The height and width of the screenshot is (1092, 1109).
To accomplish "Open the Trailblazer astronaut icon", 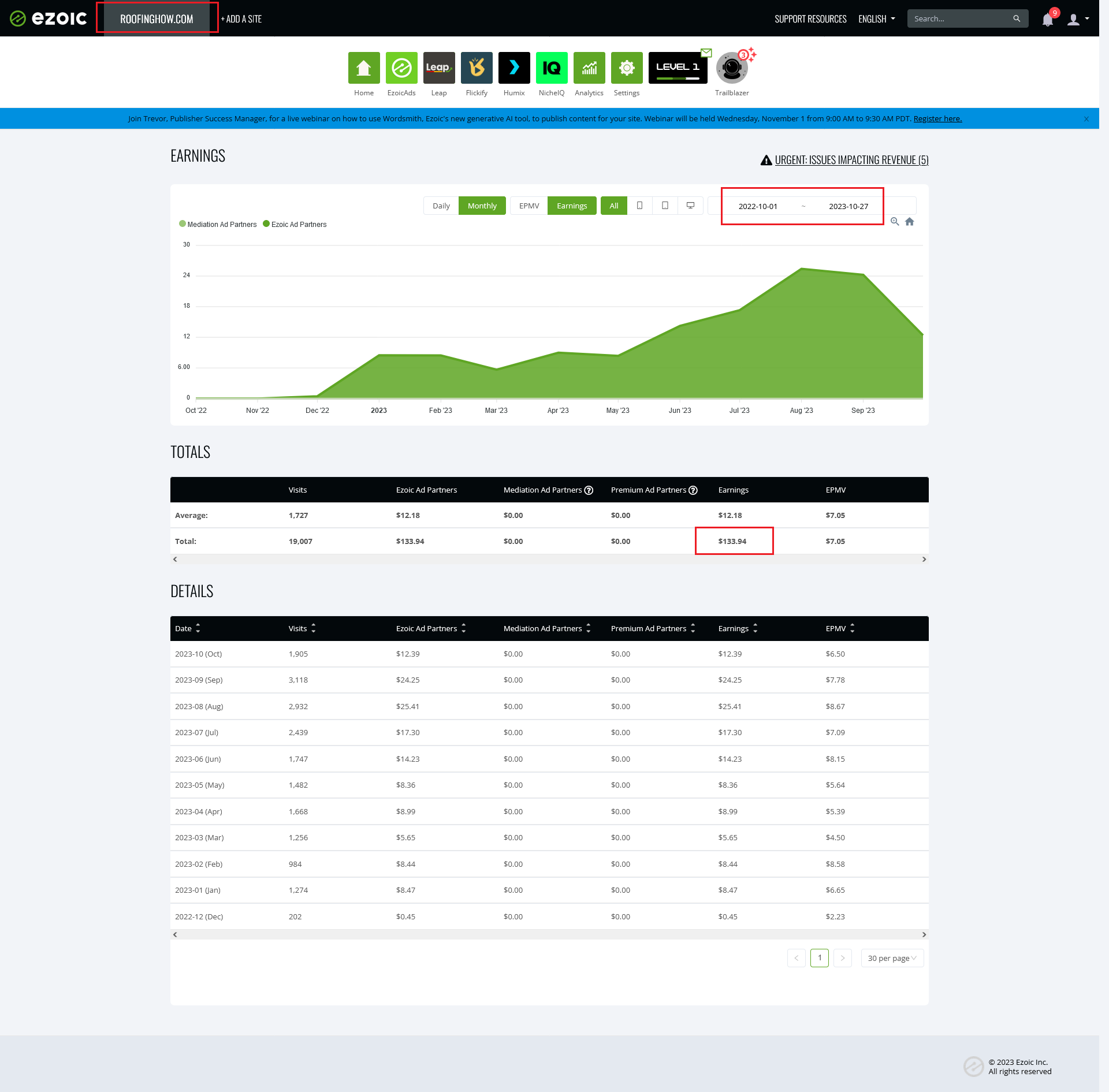I will click(x=732, y=68).
